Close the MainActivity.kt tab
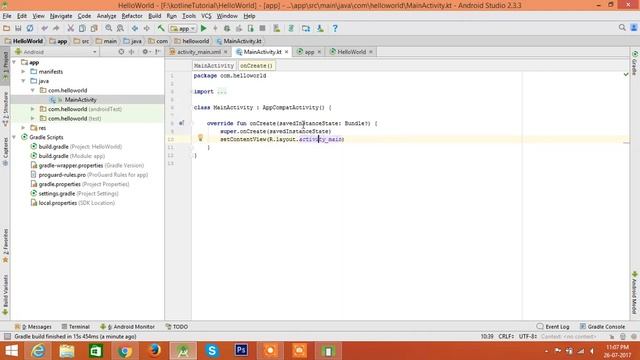Viewport: 640px width, 360px height. click(x=287, y=52)
